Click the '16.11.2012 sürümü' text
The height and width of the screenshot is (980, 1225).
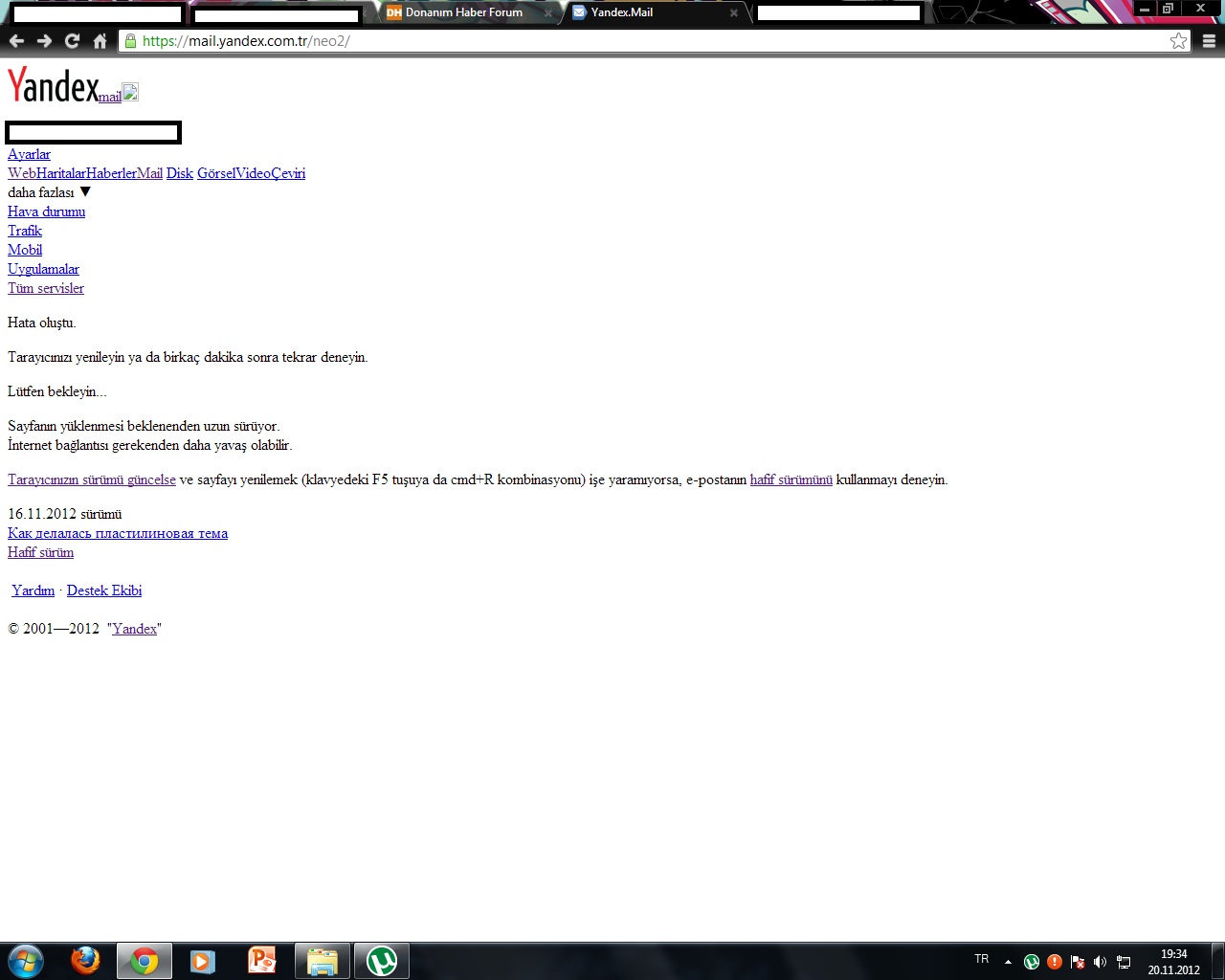pos(65,514)
